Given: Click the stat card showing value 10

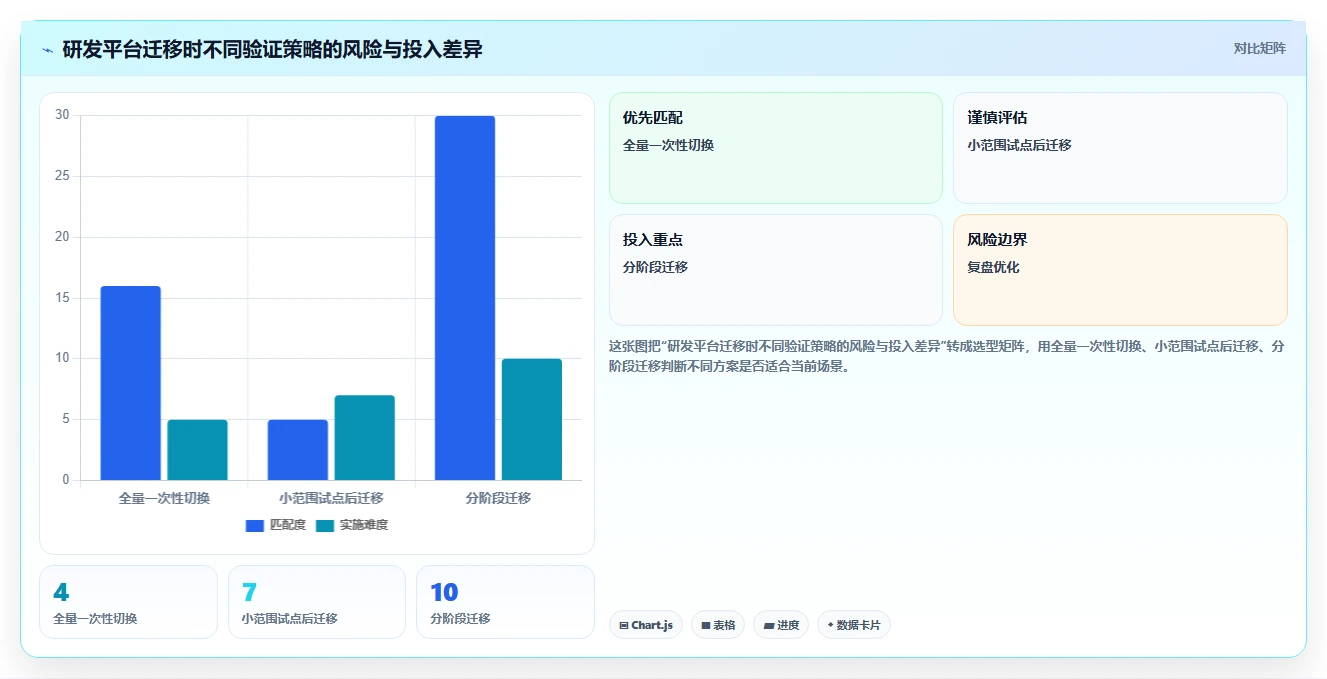Looking at the screenshot, I should click(x=505, y=602).
